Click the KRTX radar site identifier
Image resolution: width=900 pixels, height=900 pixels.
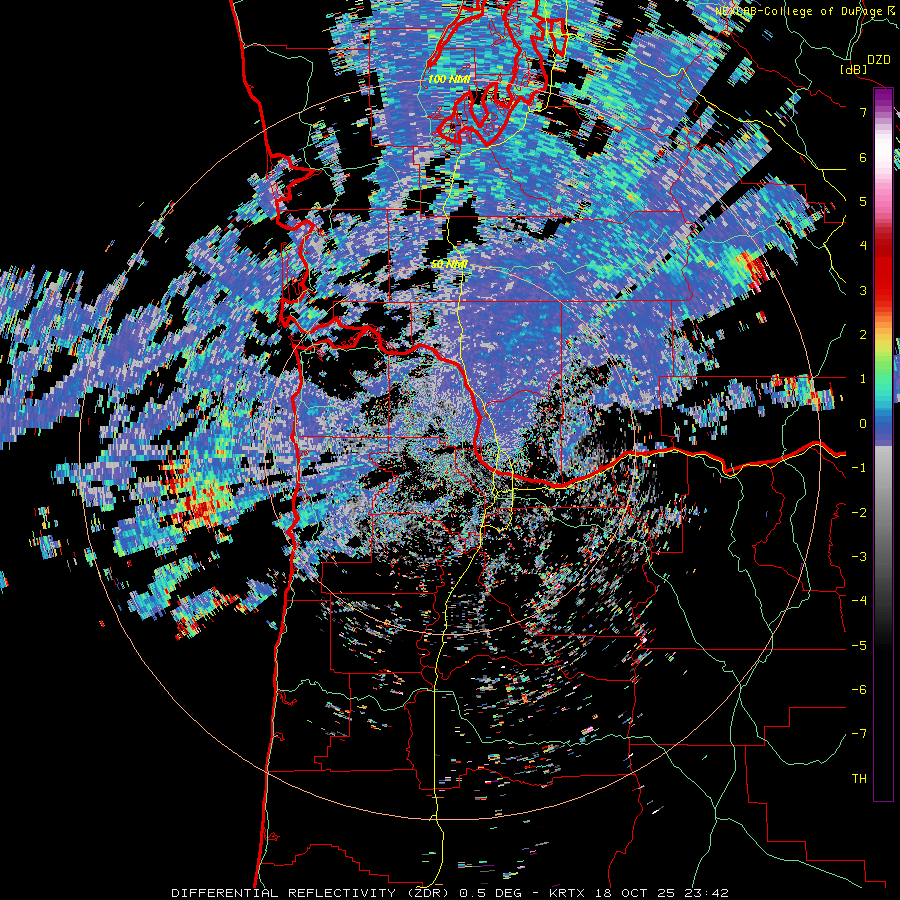567,893
